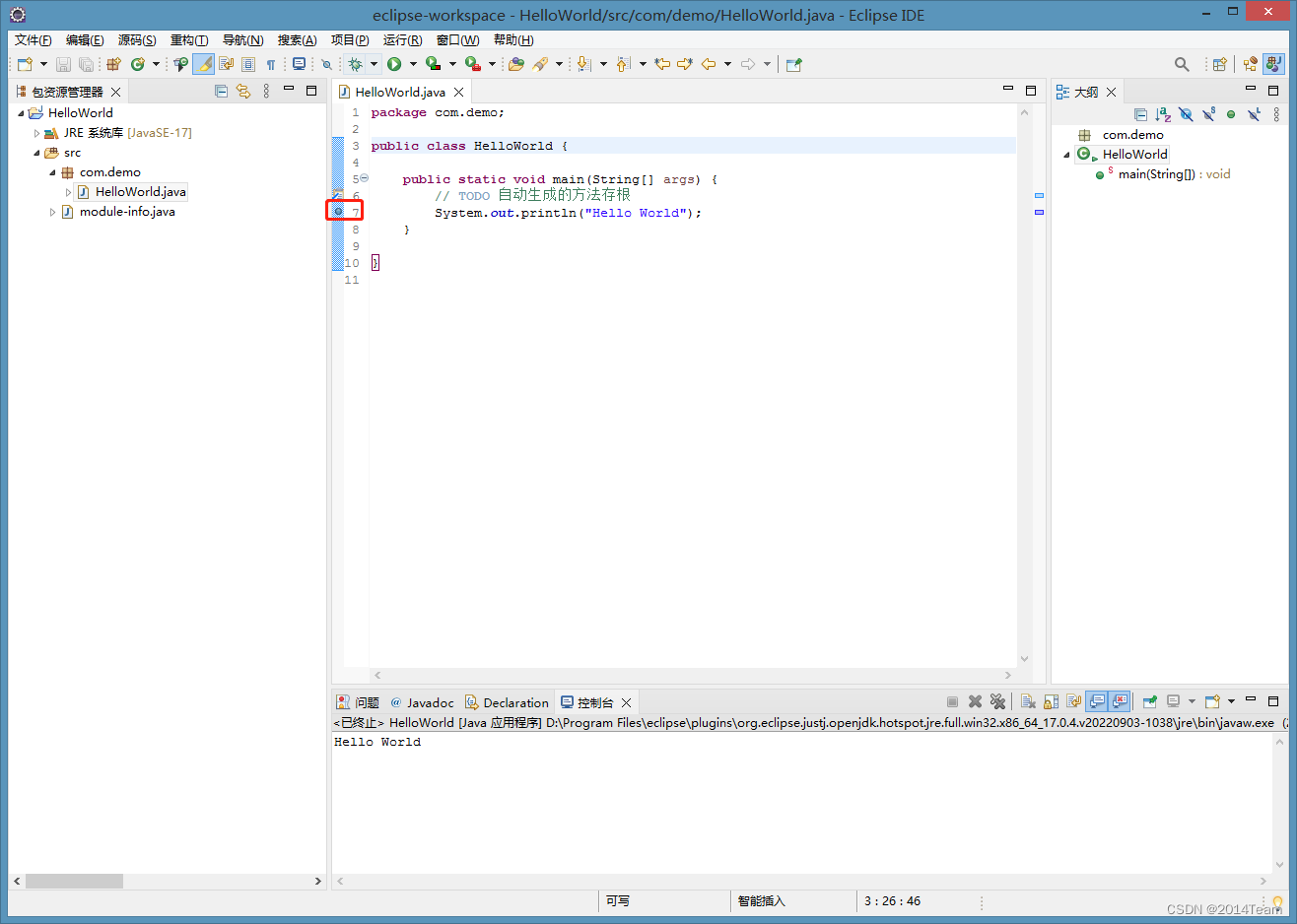Select module-info.java in the package tree

[126, 212]
